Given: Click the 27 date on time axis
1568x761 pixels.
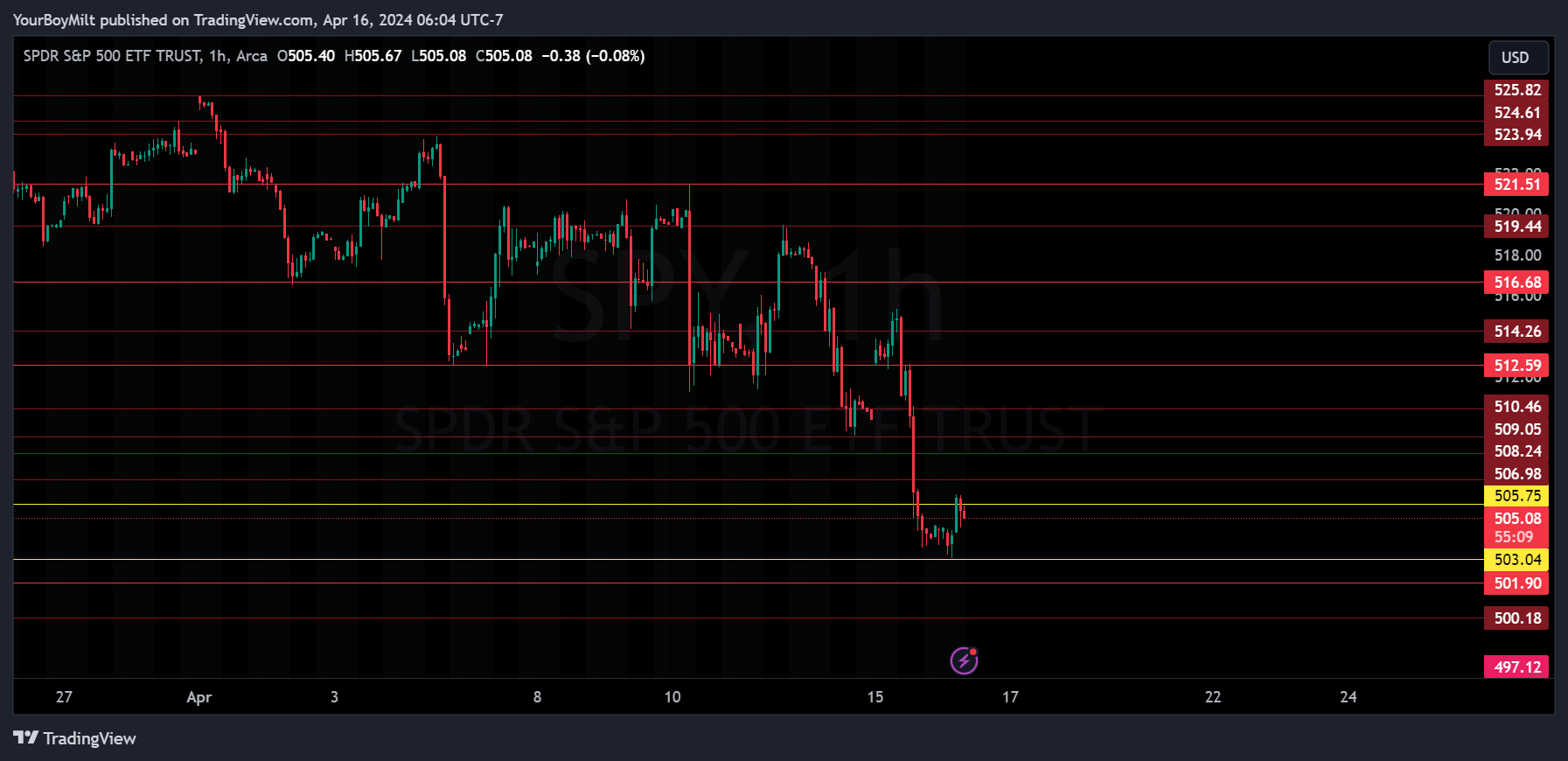Looking at the screenshot, I should pyautogui.click(x=64, y=697).
